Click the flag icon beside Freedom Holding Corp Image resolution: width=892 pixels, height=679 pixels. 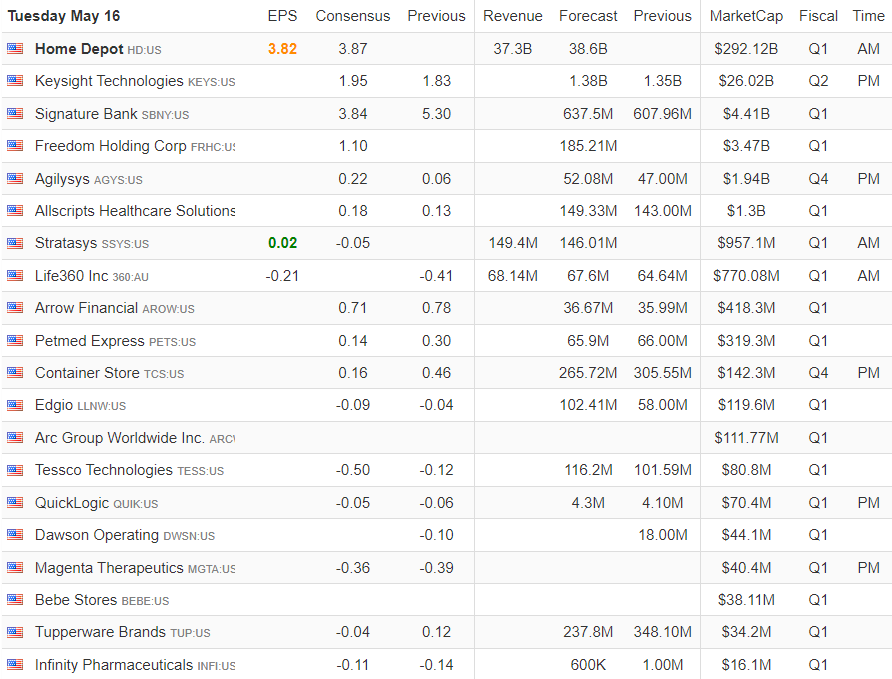[15, 146]
